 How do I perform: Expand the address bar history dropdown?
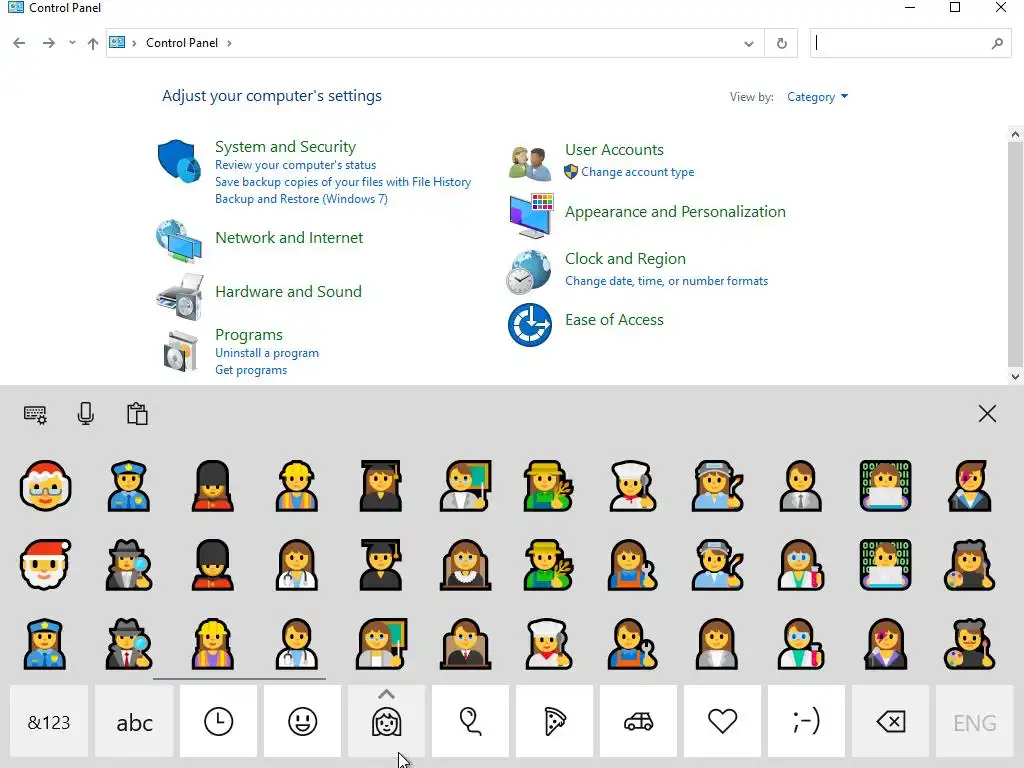click(x=748, y=44)
